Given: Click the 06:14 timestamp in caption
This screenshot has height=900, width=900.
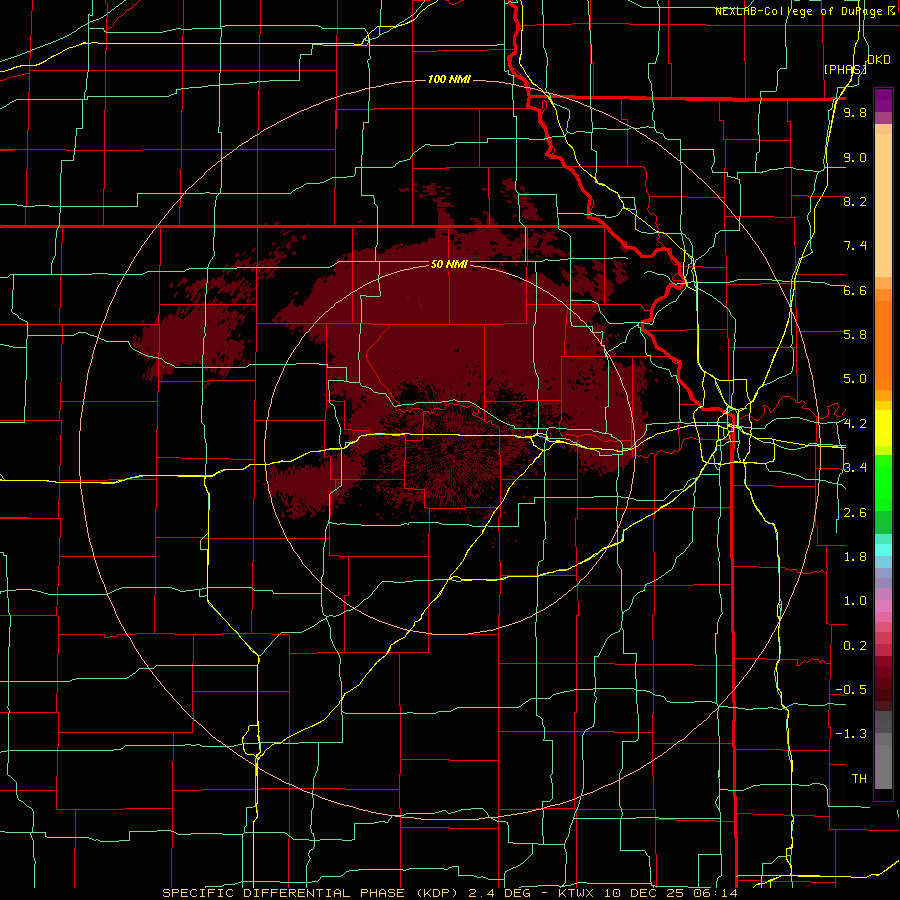Looking at the screenshot, I should [x=715, y=893].
